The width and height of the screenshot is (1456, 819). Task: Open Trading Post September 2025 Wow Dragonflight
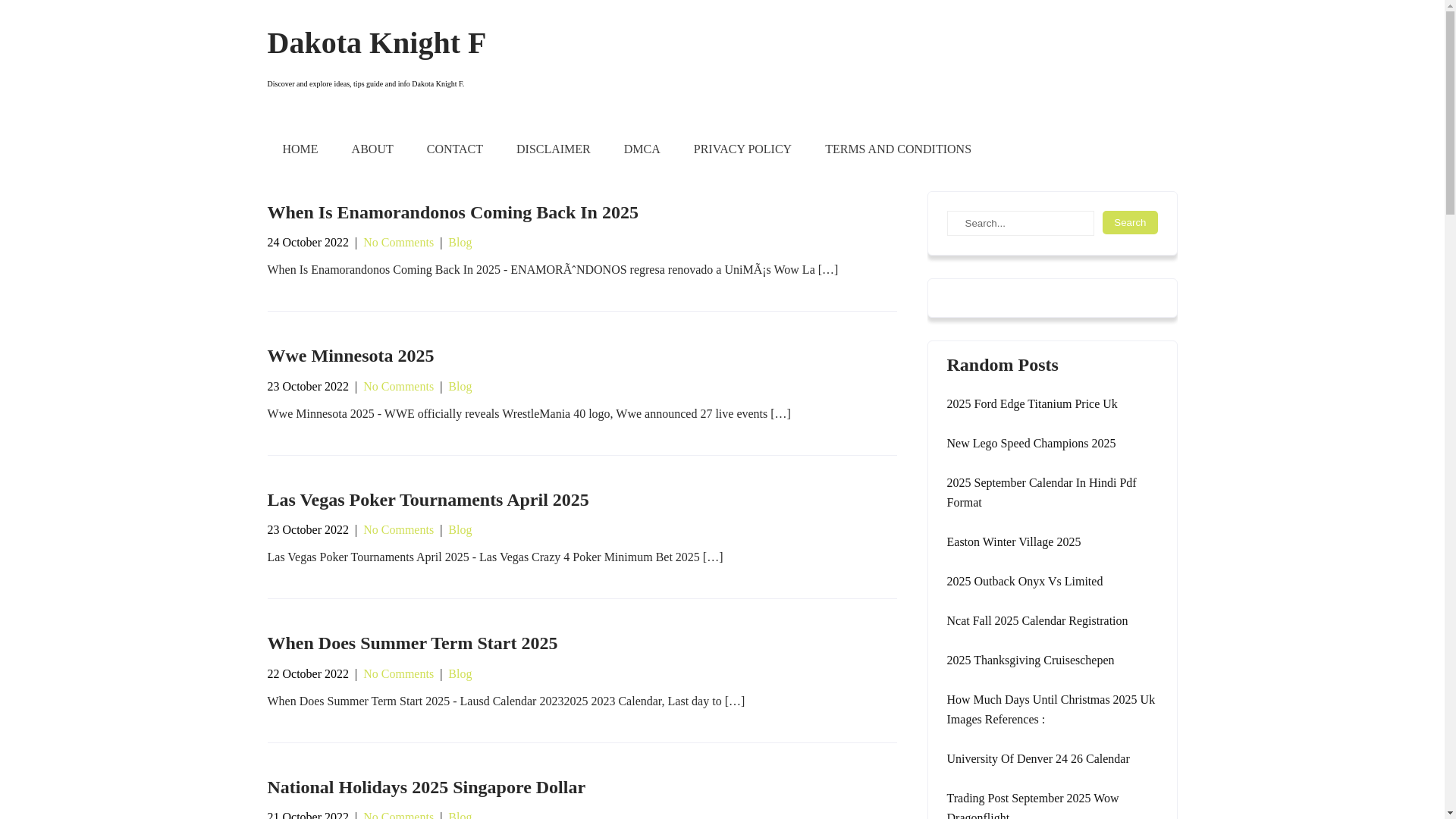pos(1032,805)
